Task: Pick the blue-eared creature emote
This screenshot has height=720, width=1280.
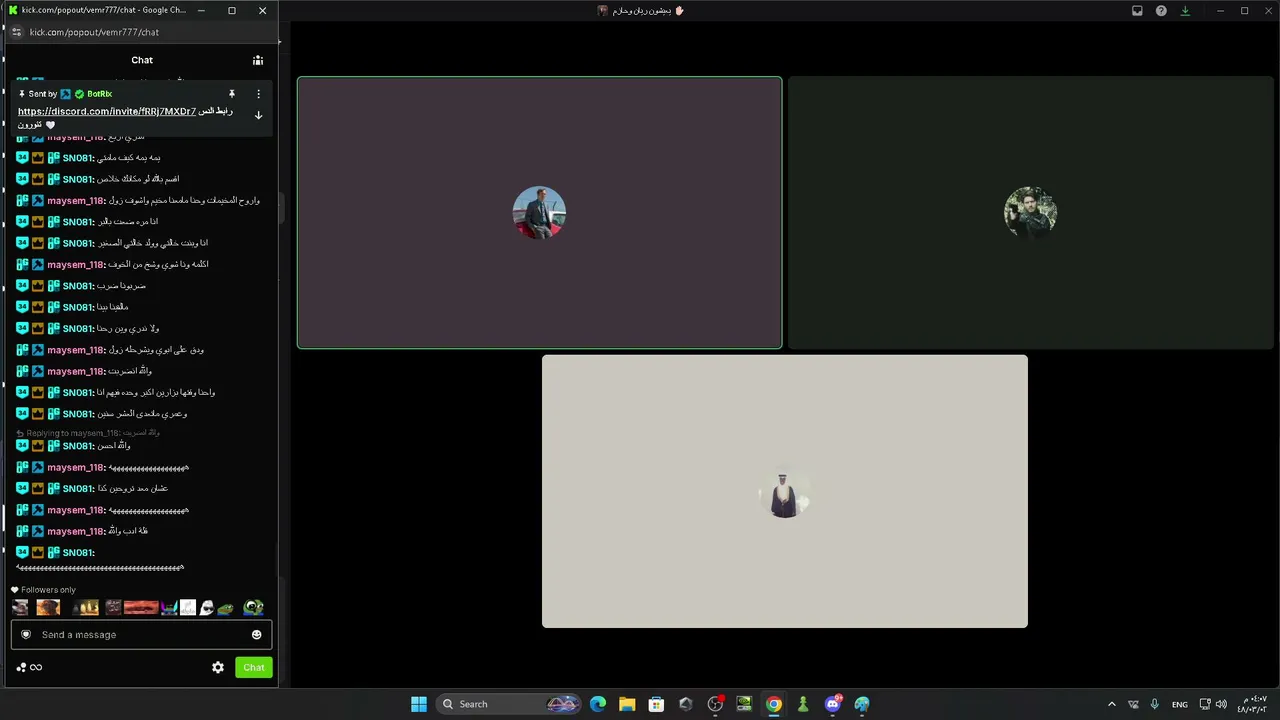Action: [169, 607]
